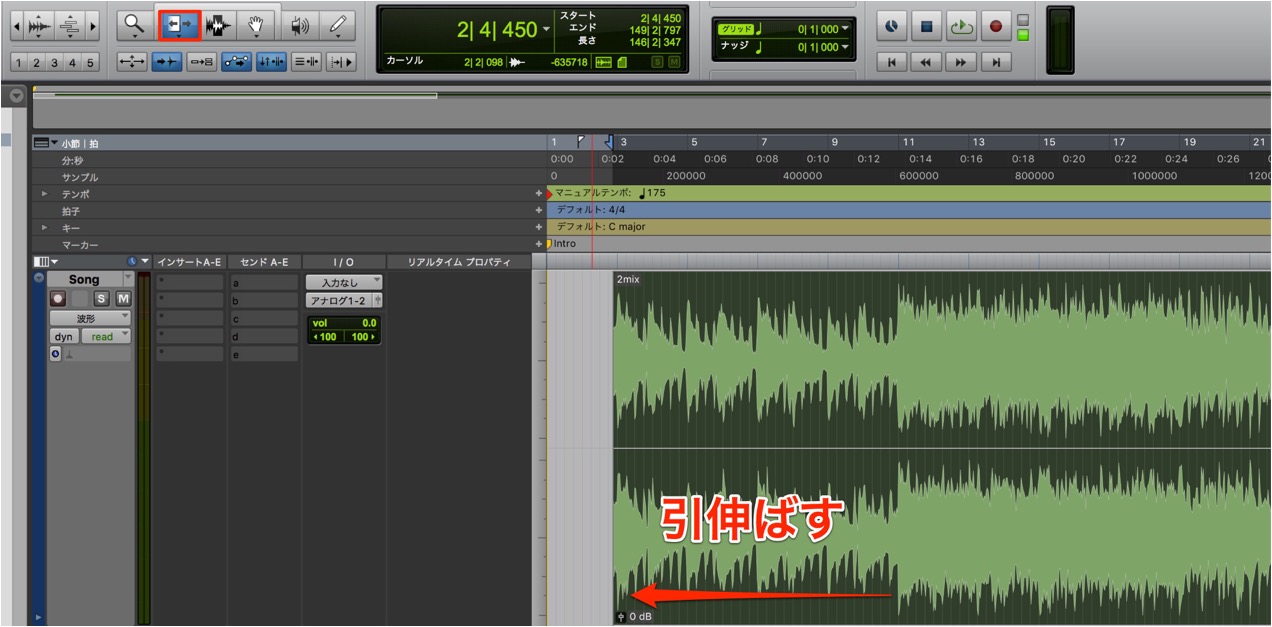This screenshot has height=627, width=1272.
Task: Select the Trim tool
Action: [181, 25]
